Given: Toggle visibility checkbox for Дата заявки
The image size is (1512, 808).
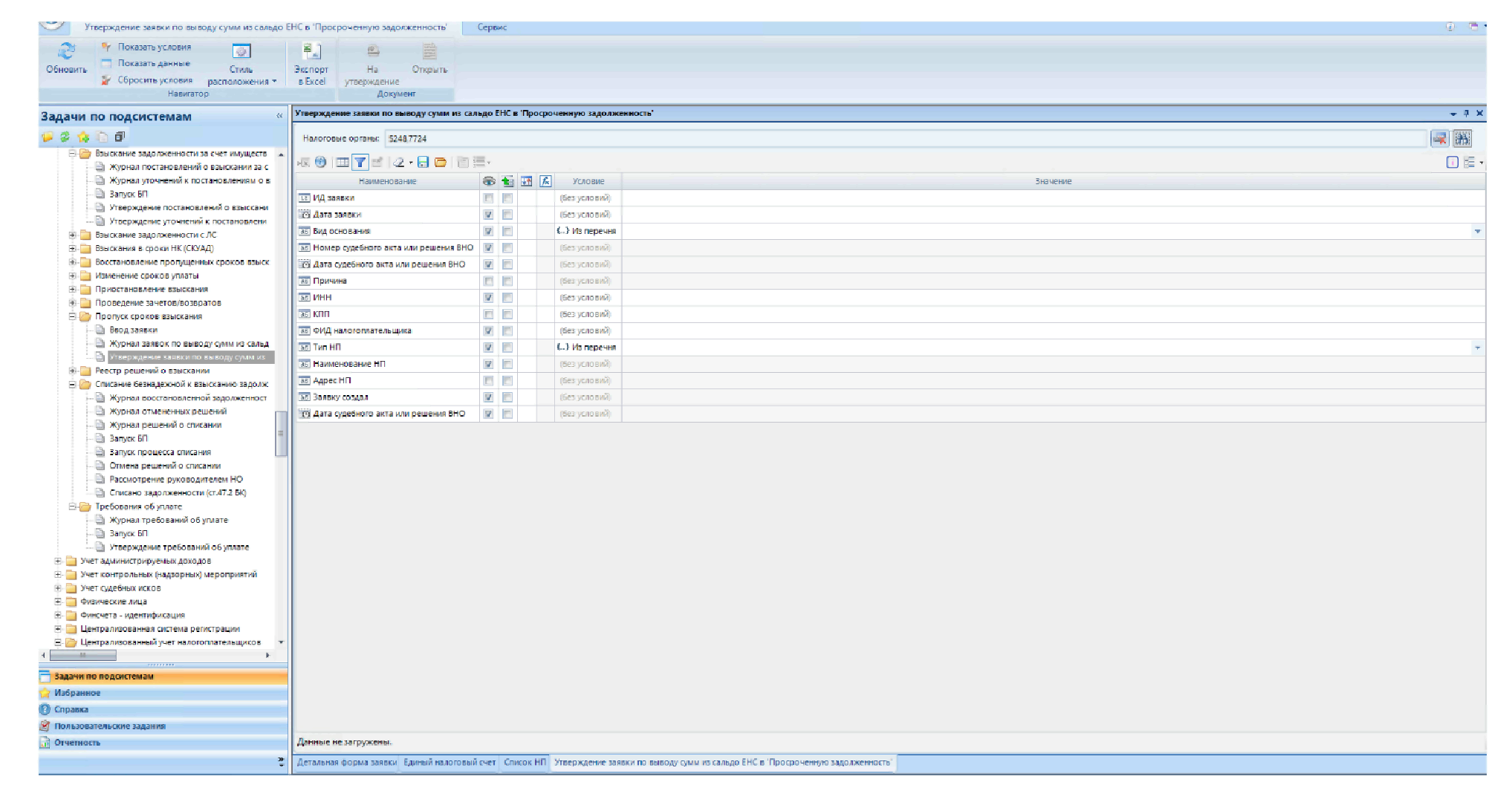Looking at the screenshot, I should point(488,215).
